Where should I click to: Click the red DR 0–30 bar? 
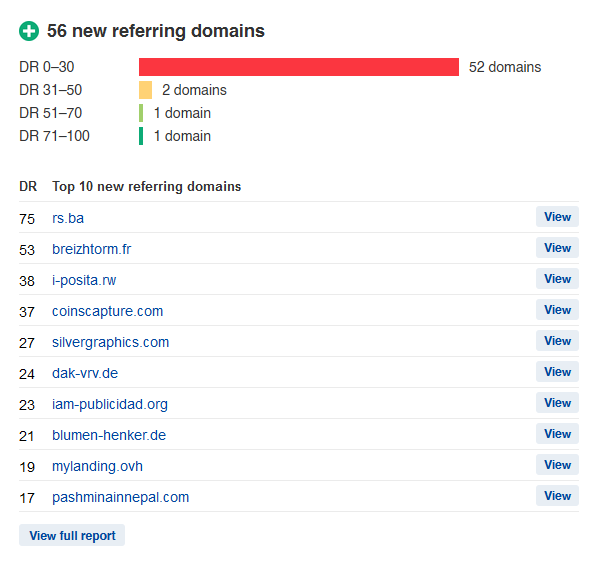coord(299,67)
